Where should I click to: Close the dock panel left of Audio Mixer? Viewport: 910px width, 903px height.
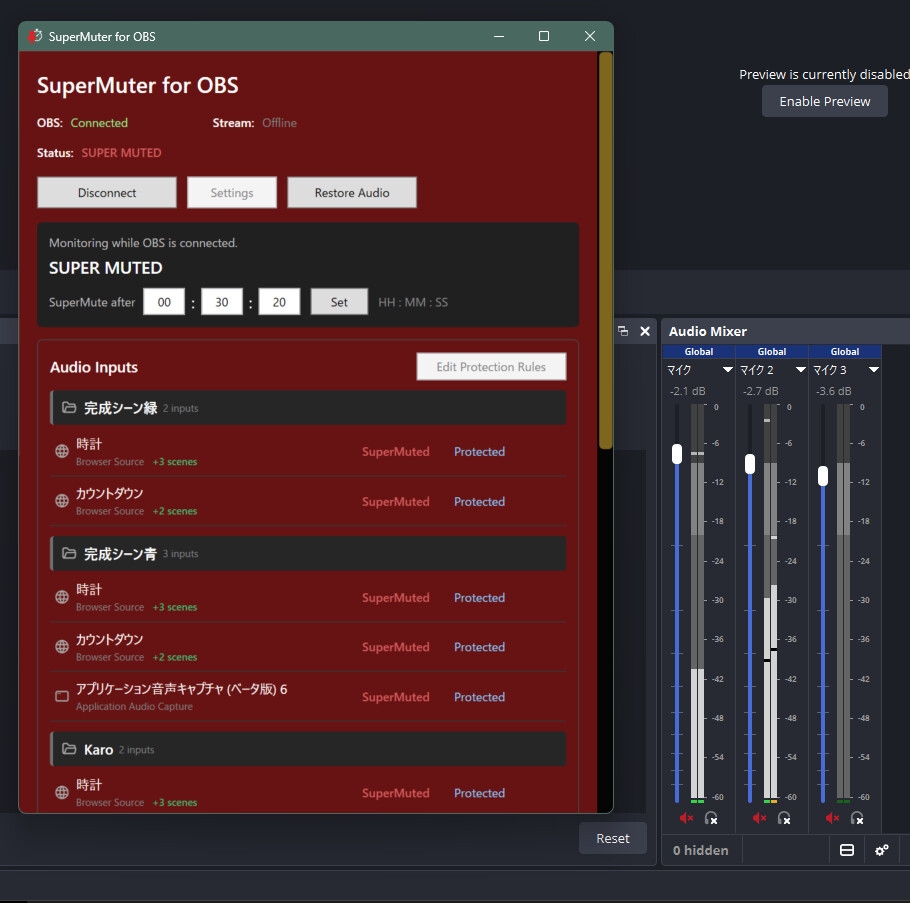click(x=645, y=331)
